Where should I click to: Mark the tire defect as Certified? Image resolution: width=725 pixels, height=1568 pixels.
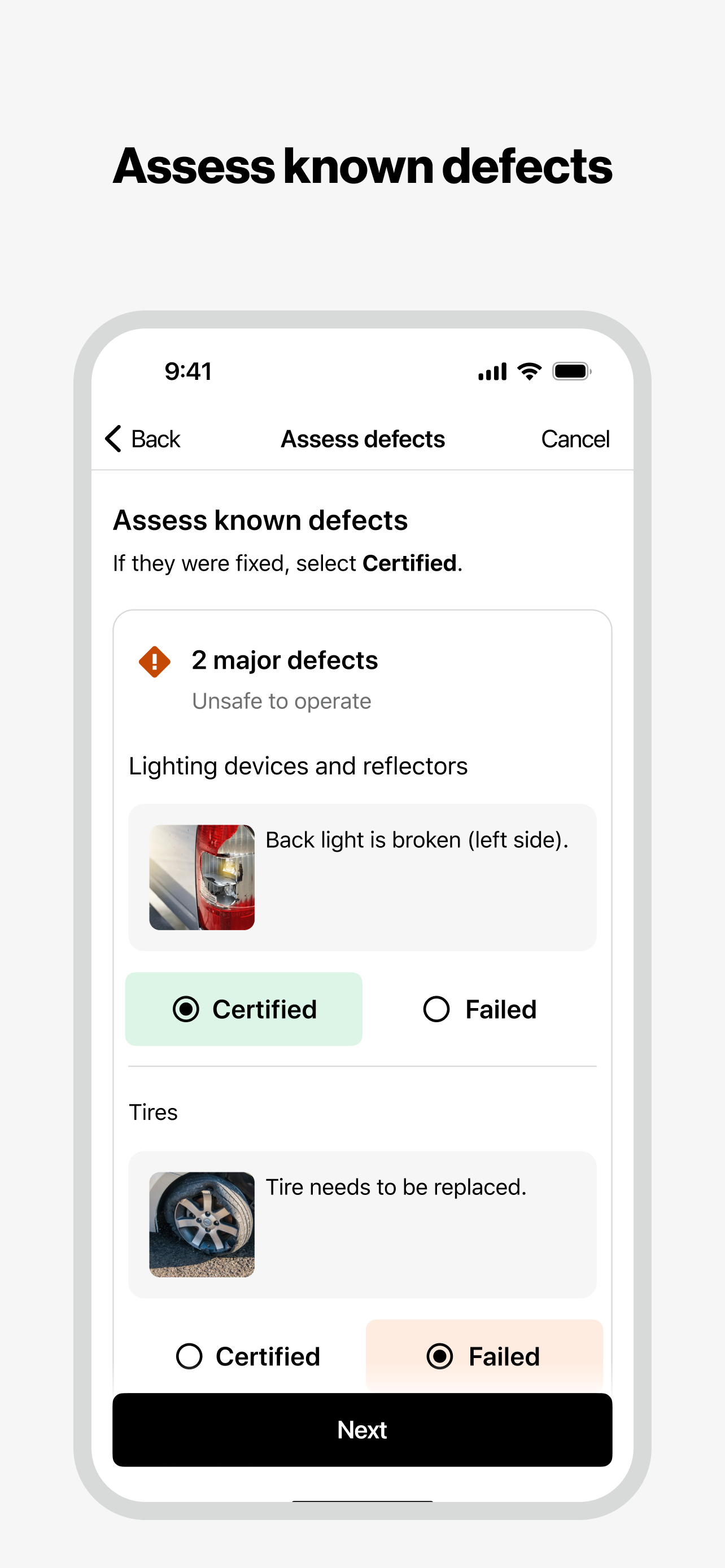click(248, 1356)
